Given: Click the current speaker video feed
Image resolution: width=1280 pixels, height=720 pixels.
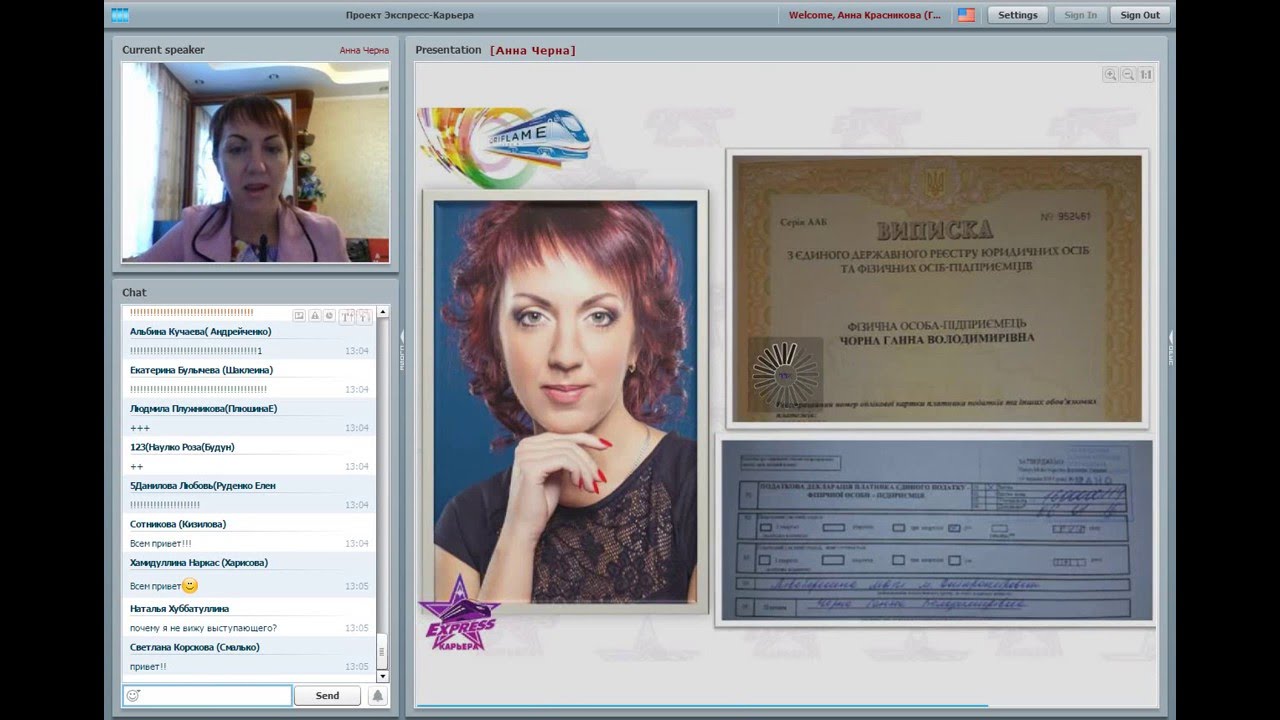Looking at the screenshot, I should tap(256, 162).
